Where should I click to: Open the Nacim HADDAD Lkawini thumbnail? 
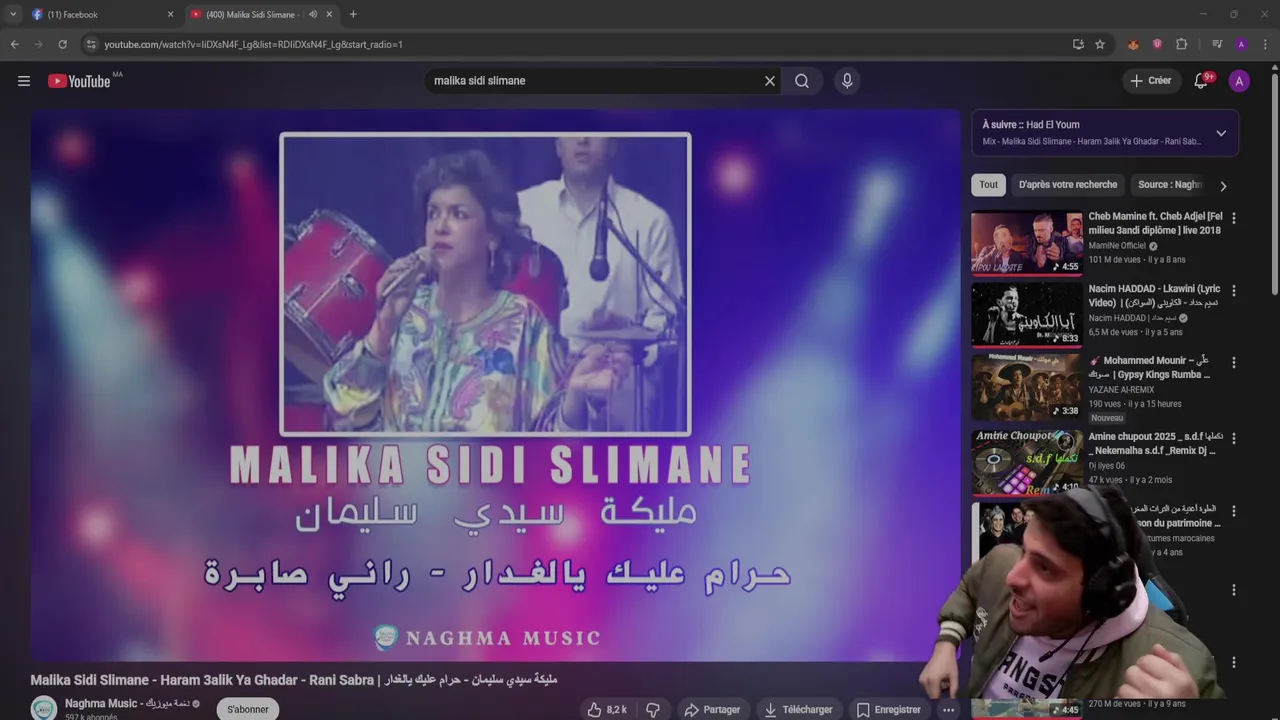1026,315
